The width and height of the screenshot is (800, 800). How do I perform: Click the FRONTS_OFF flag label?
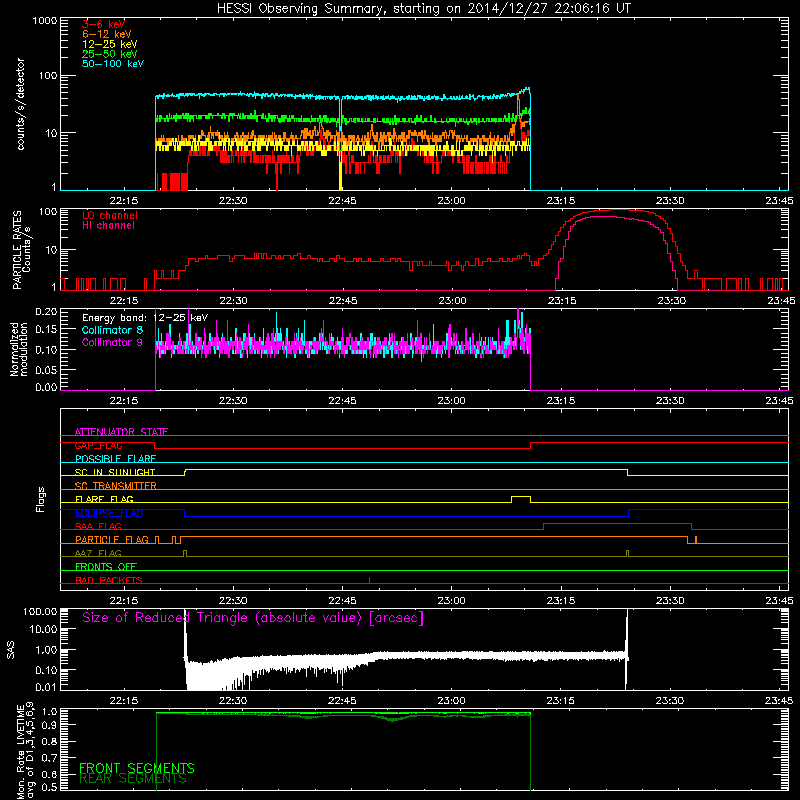(106, 566)
